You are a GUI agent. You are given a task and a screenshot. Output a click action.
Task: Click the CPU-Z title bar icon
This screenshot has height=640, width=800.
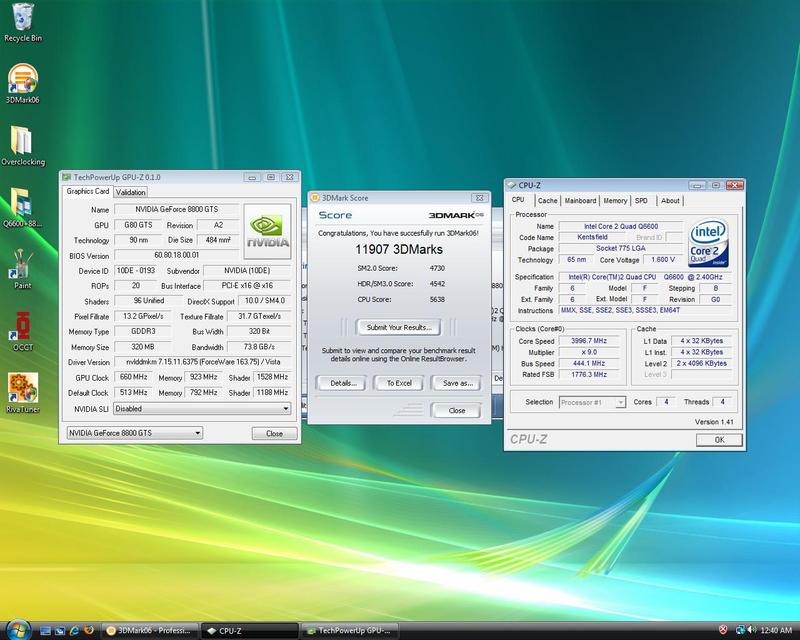coord(512,185)
